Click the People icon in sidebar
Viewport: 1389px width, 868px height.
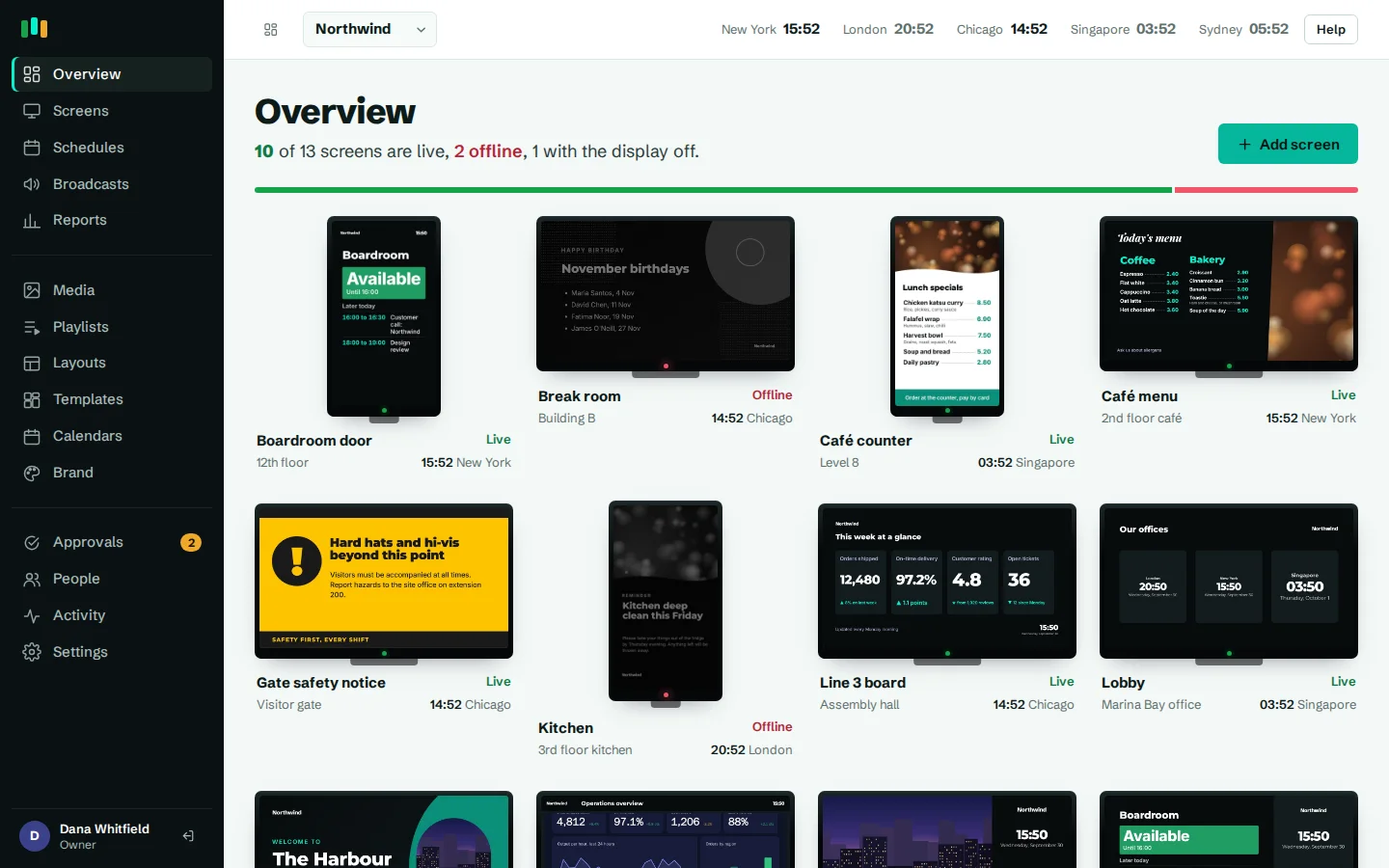click(x=32, y=579)
